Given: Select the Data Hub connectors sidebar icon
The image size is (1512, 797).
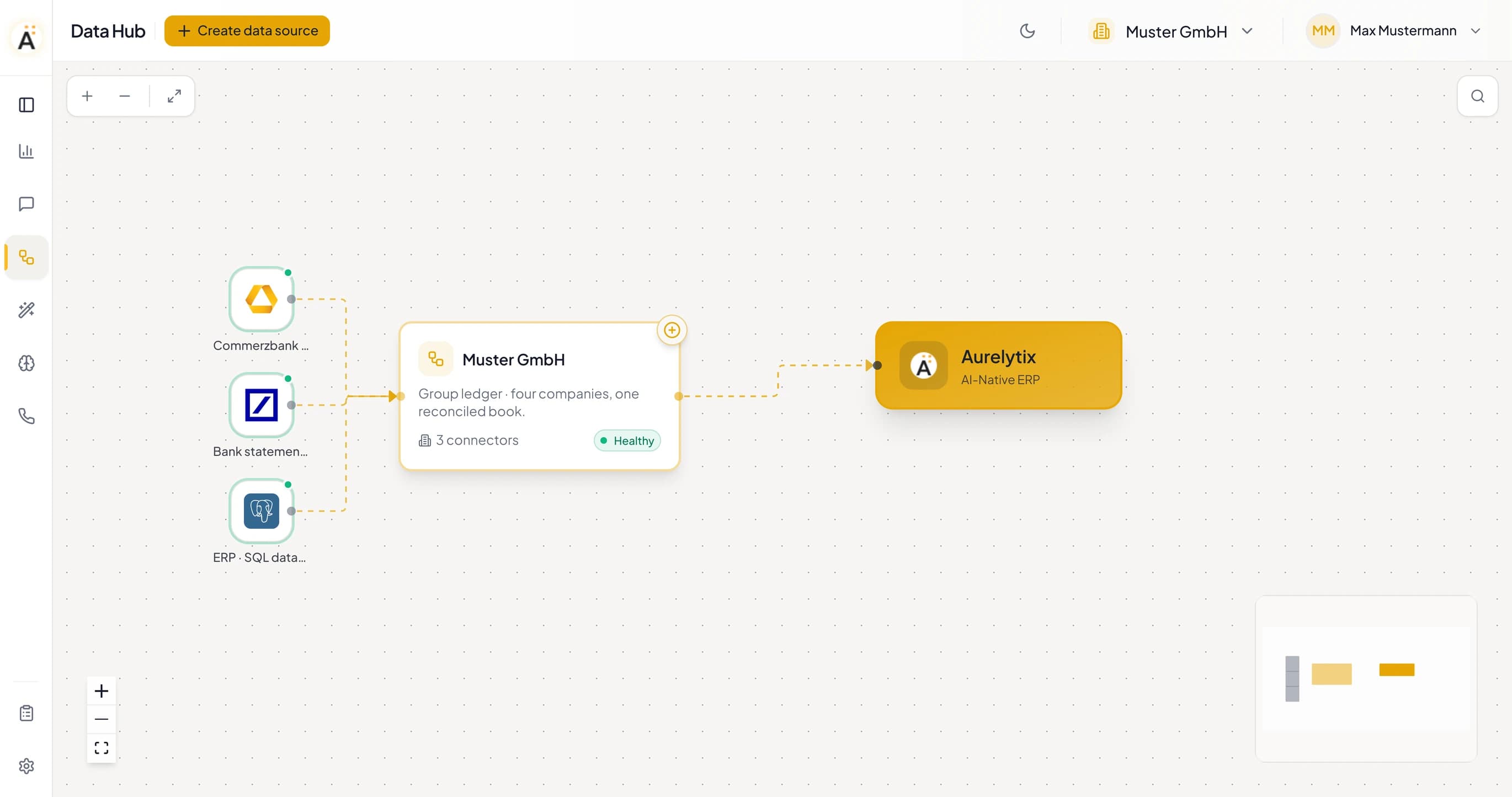Looking at the screenshot, I should coord(26,257).
